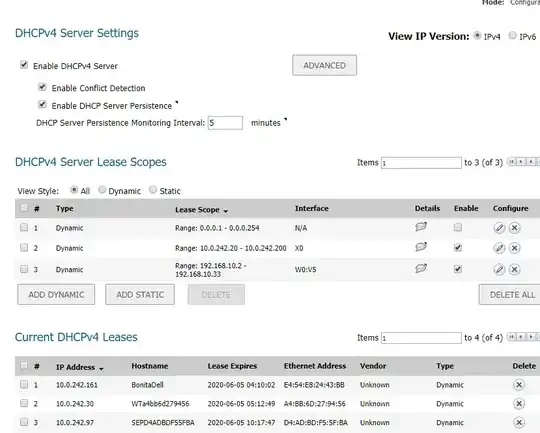
Task: Click the DELETE scopes button
Action: click(x=216, y=295)
